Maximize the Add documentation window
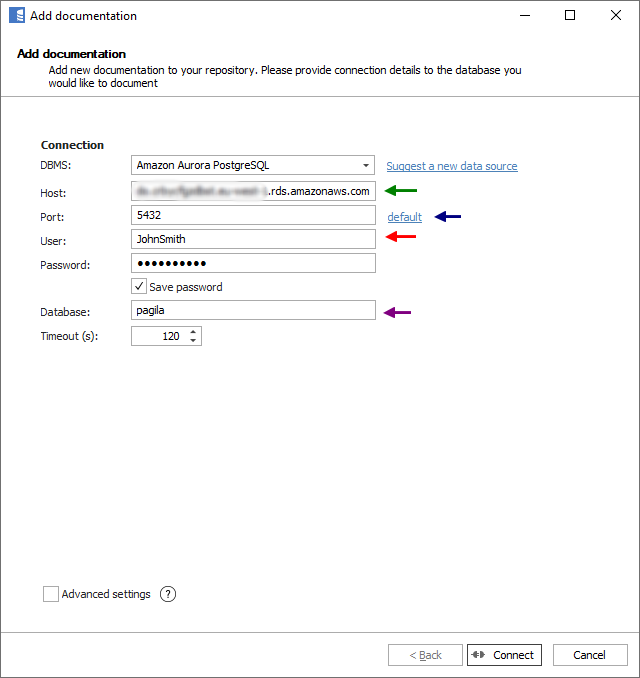 coord(570,16)
